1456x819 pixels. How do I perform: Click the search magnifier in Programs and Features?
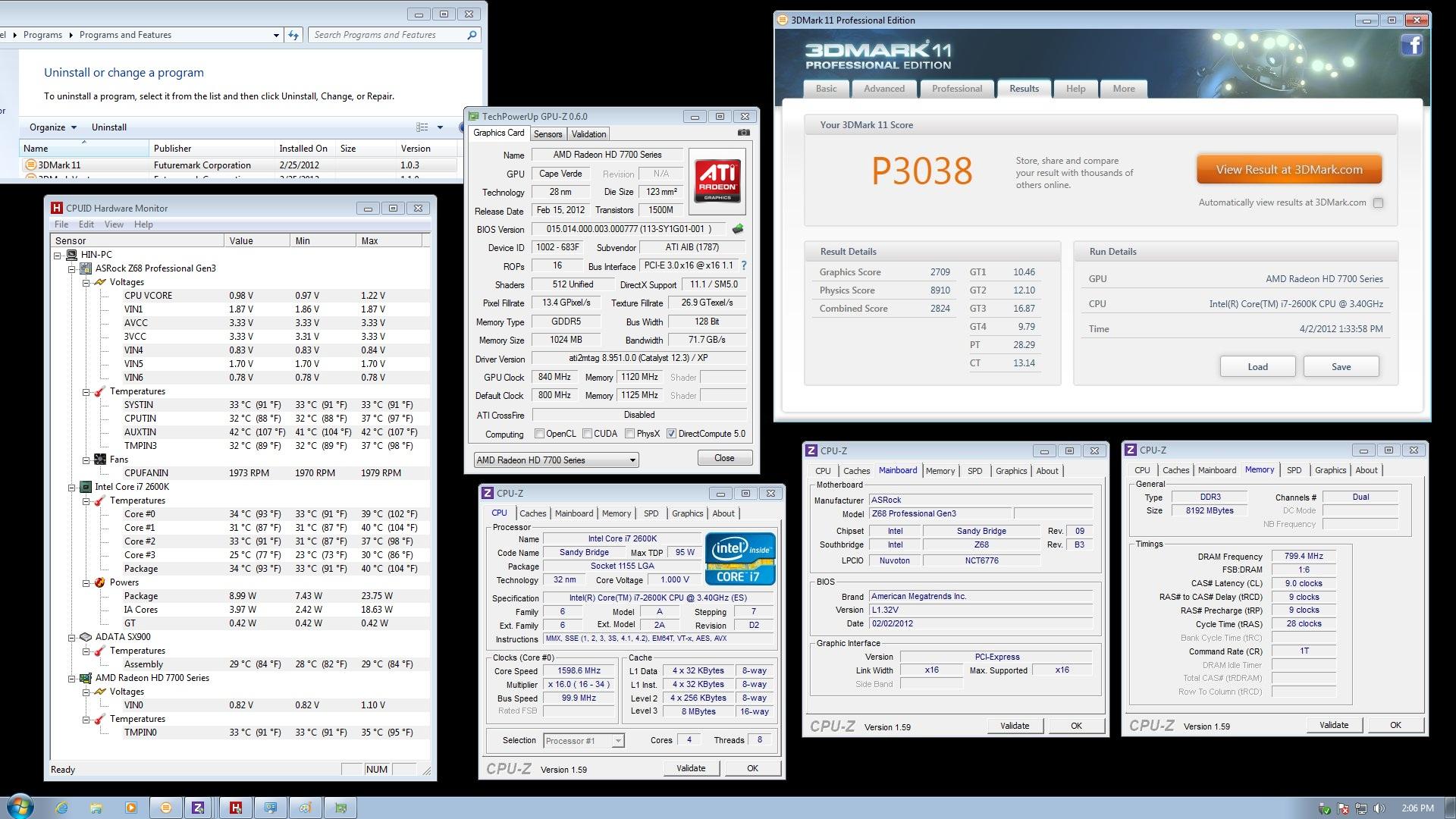(x=472, y=35)
